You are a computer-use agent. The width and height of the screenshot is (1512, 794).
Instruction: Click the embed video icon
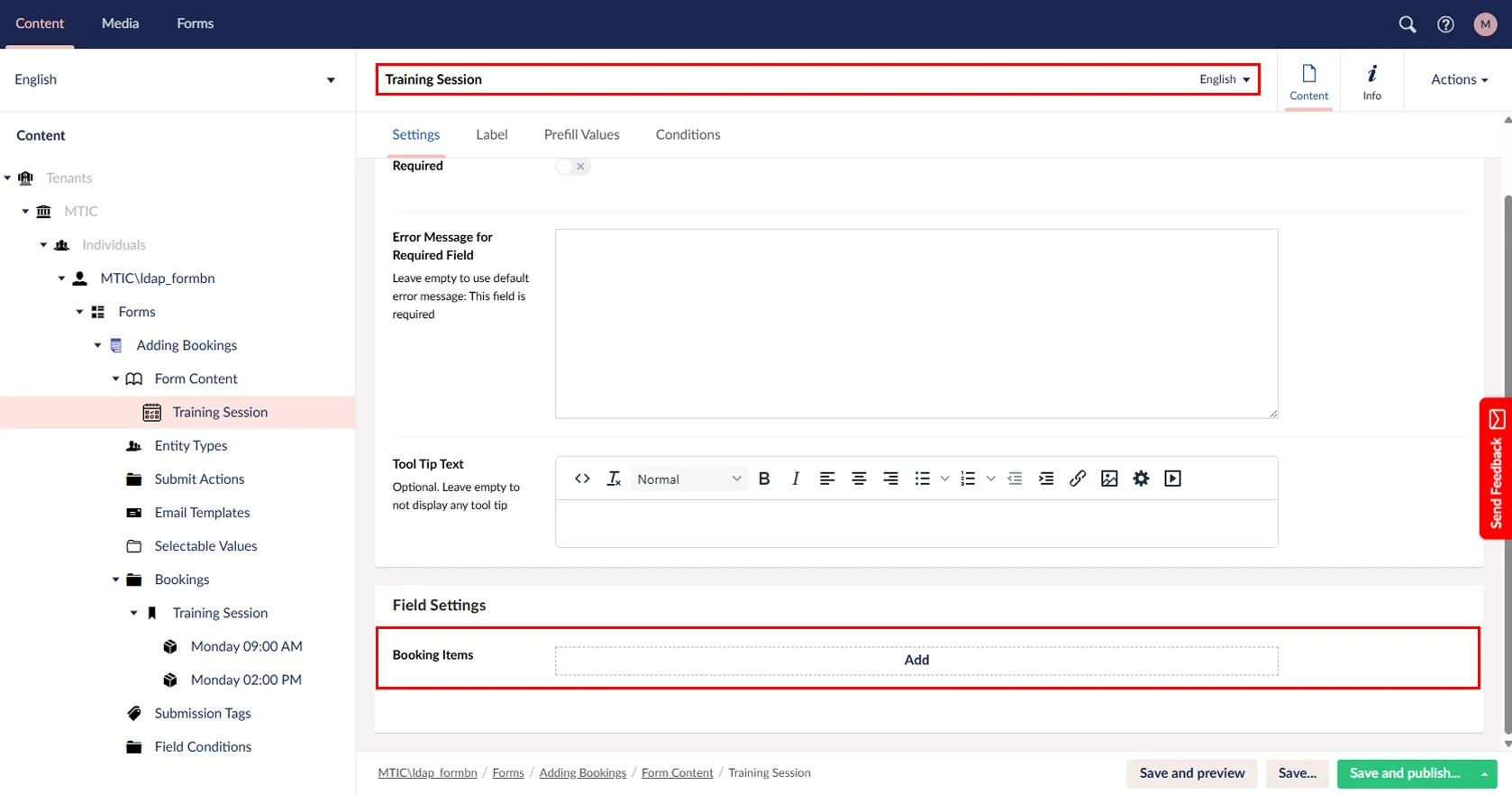[1172, 479]
